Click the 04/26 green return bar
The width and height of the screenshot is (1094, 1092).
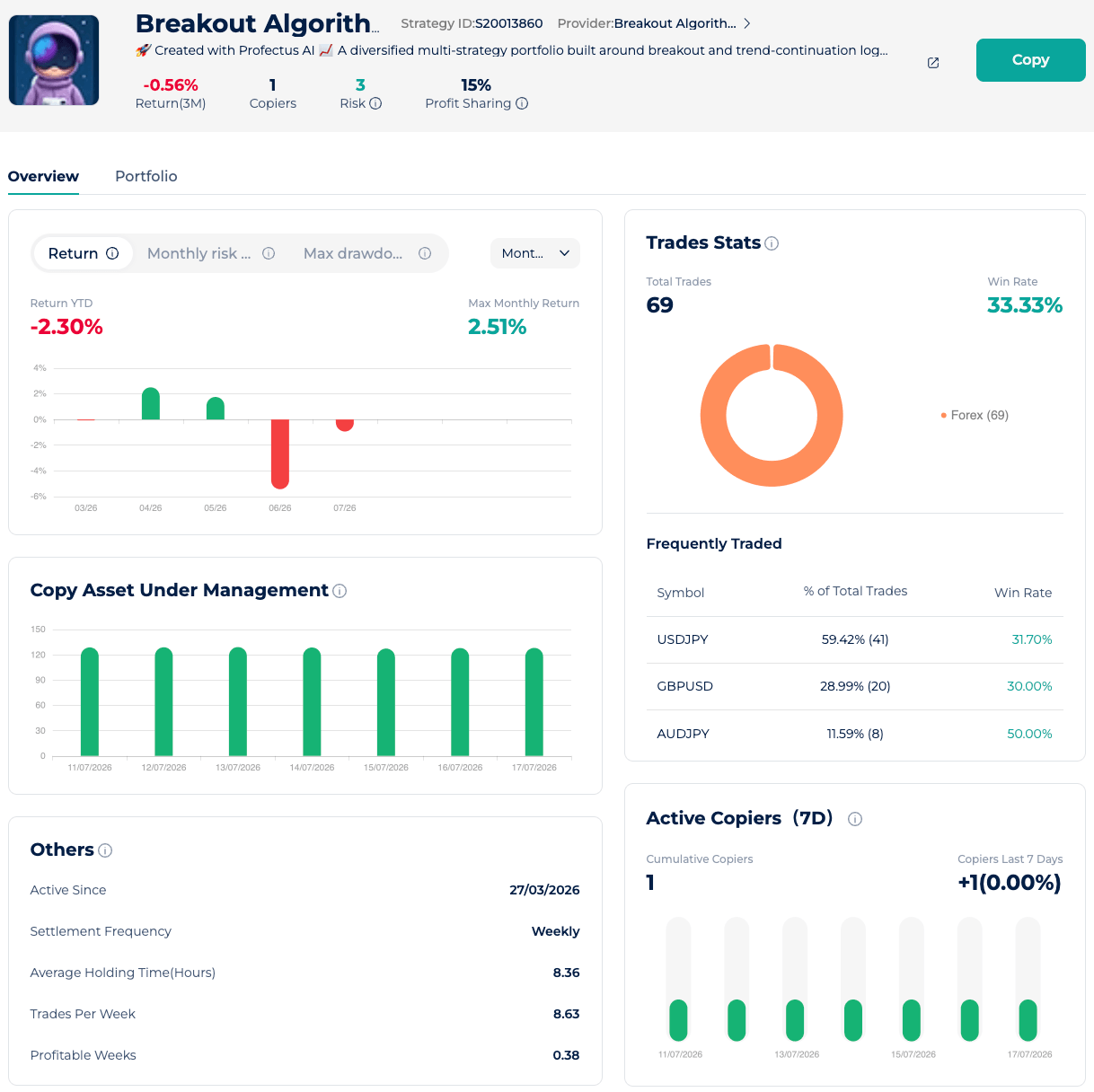[151, 403]
